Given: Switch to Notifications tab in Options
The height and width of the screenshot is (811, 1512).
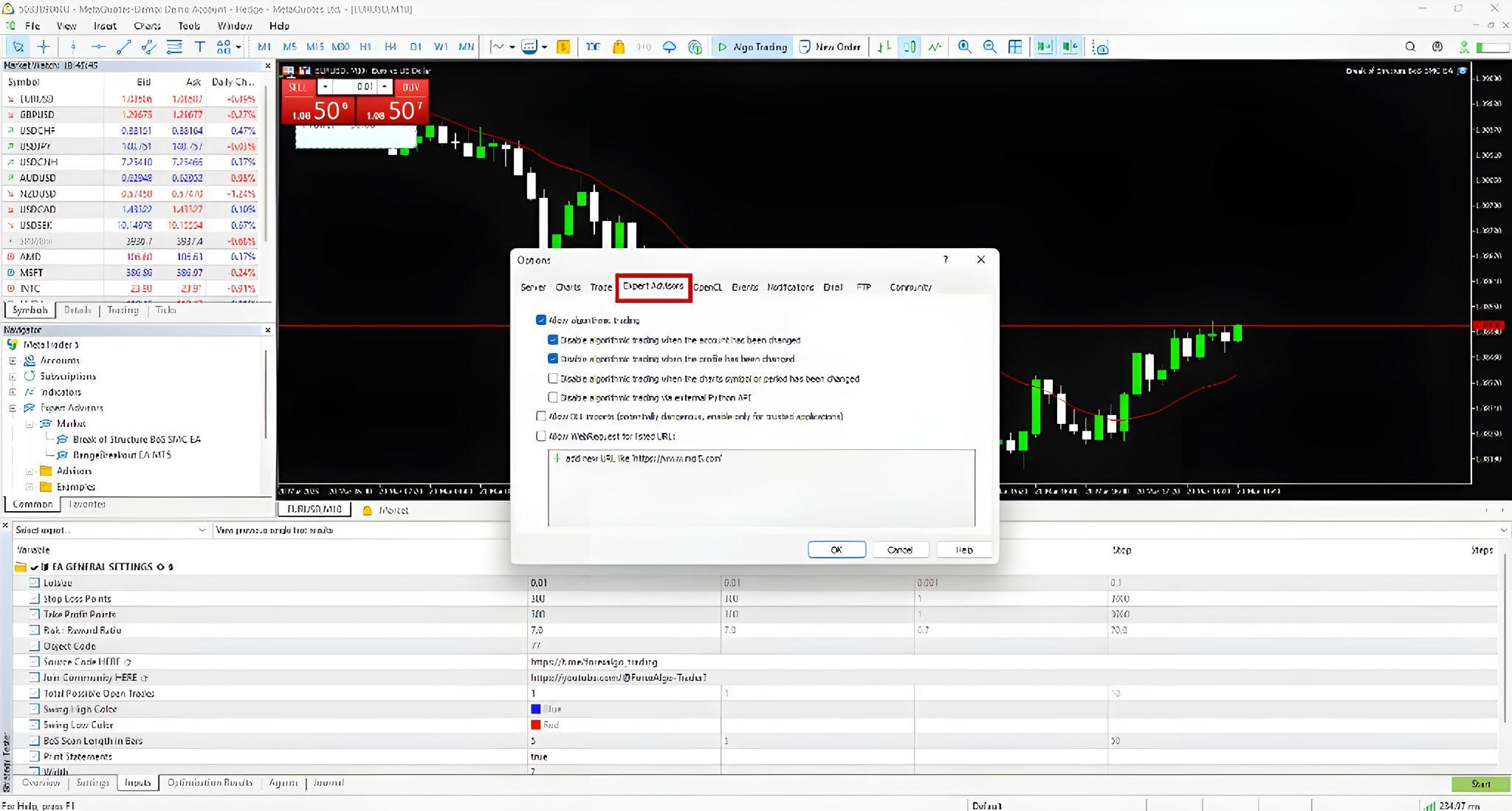Looking at the screenshot, I should [x=790, y=287].
